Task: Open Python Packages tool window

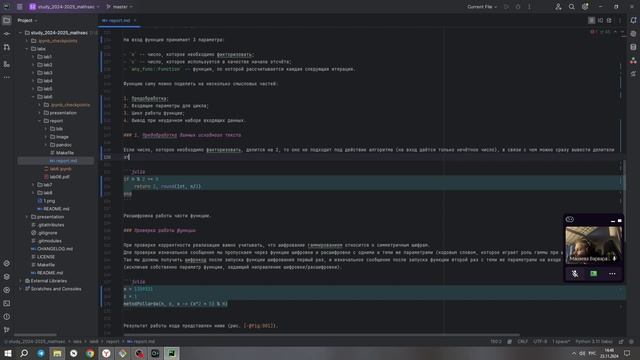Action: click(7, 277)
